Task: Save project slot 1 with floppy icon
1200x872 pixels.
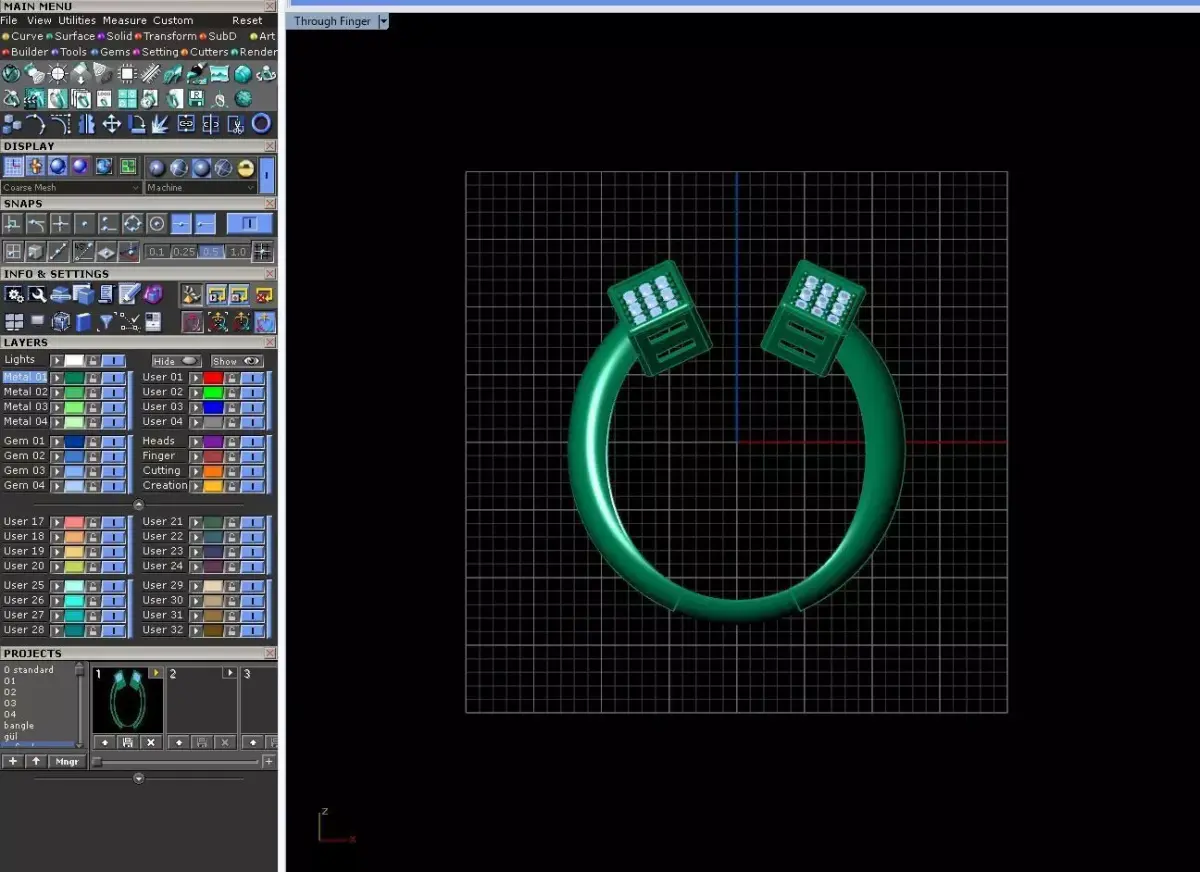Action: tap(127, 742)
